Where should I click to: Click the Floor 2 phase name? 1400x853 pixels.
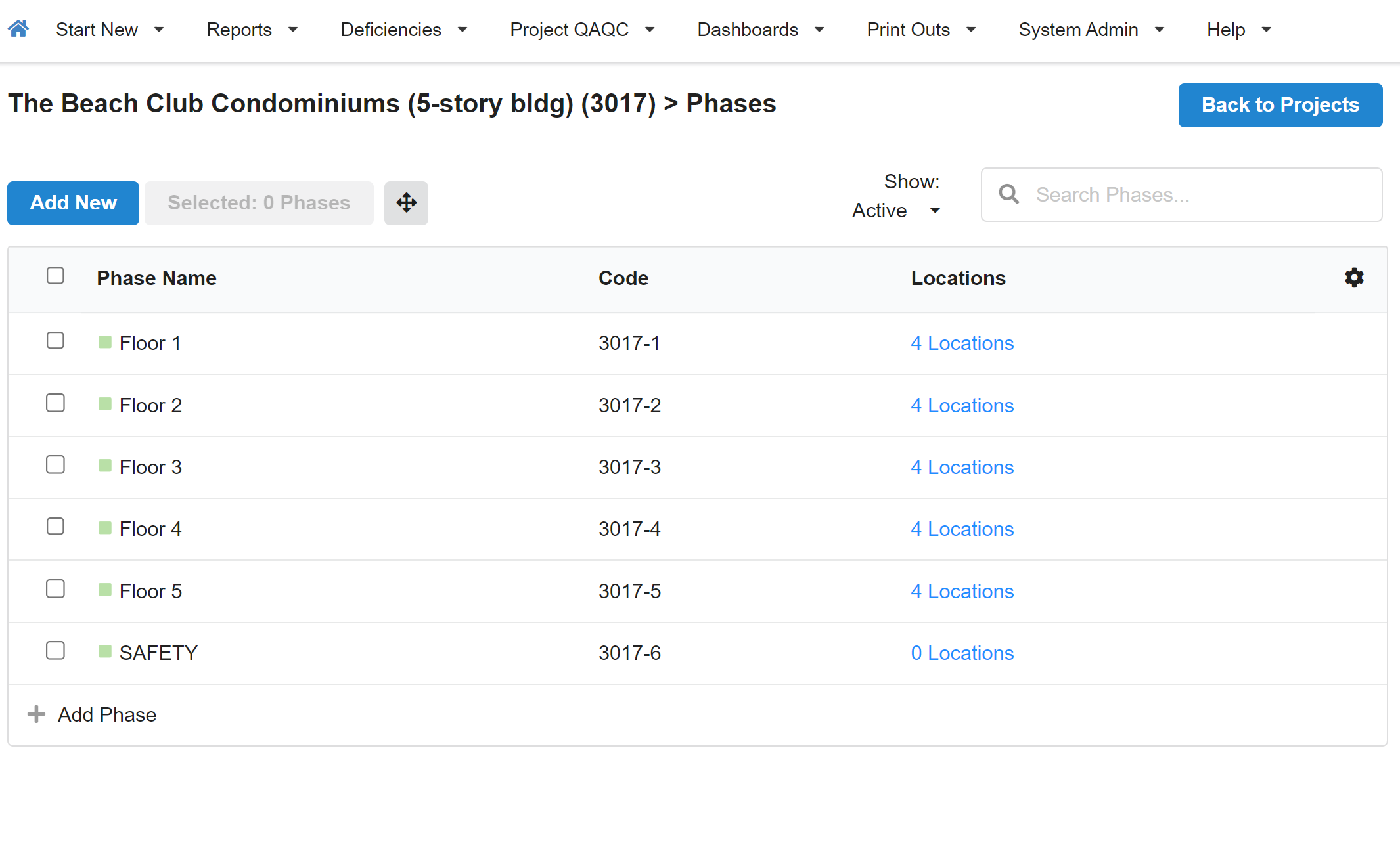pos(150,405)
